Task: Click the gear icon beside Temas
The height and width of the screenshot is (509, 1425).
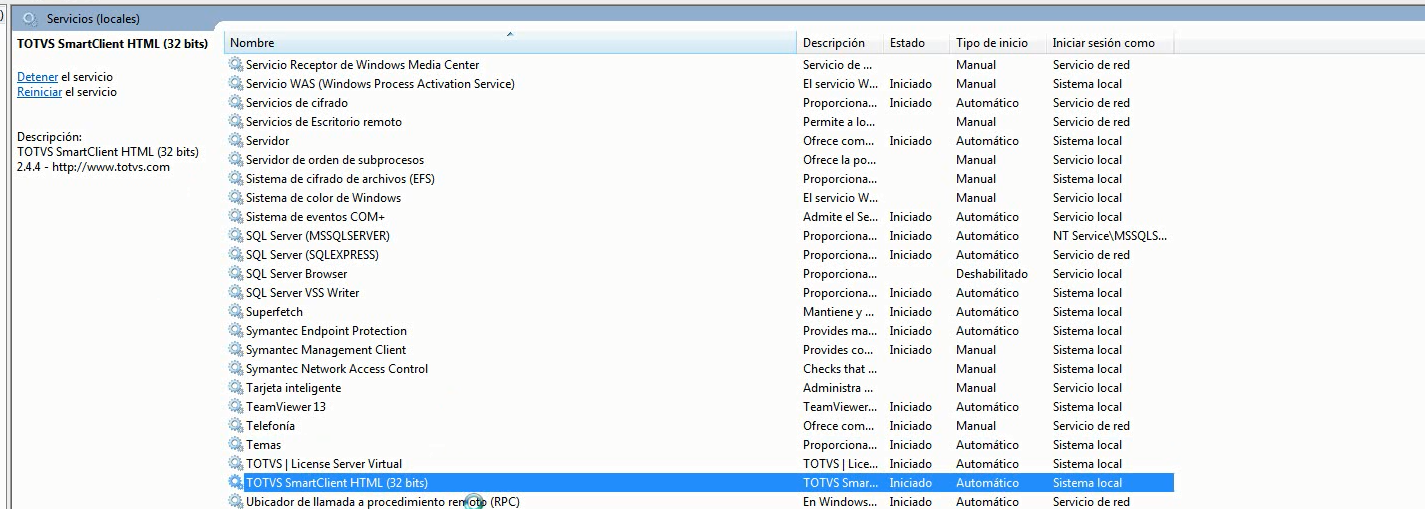Action: pyautogui.click(x=236, y=445)
